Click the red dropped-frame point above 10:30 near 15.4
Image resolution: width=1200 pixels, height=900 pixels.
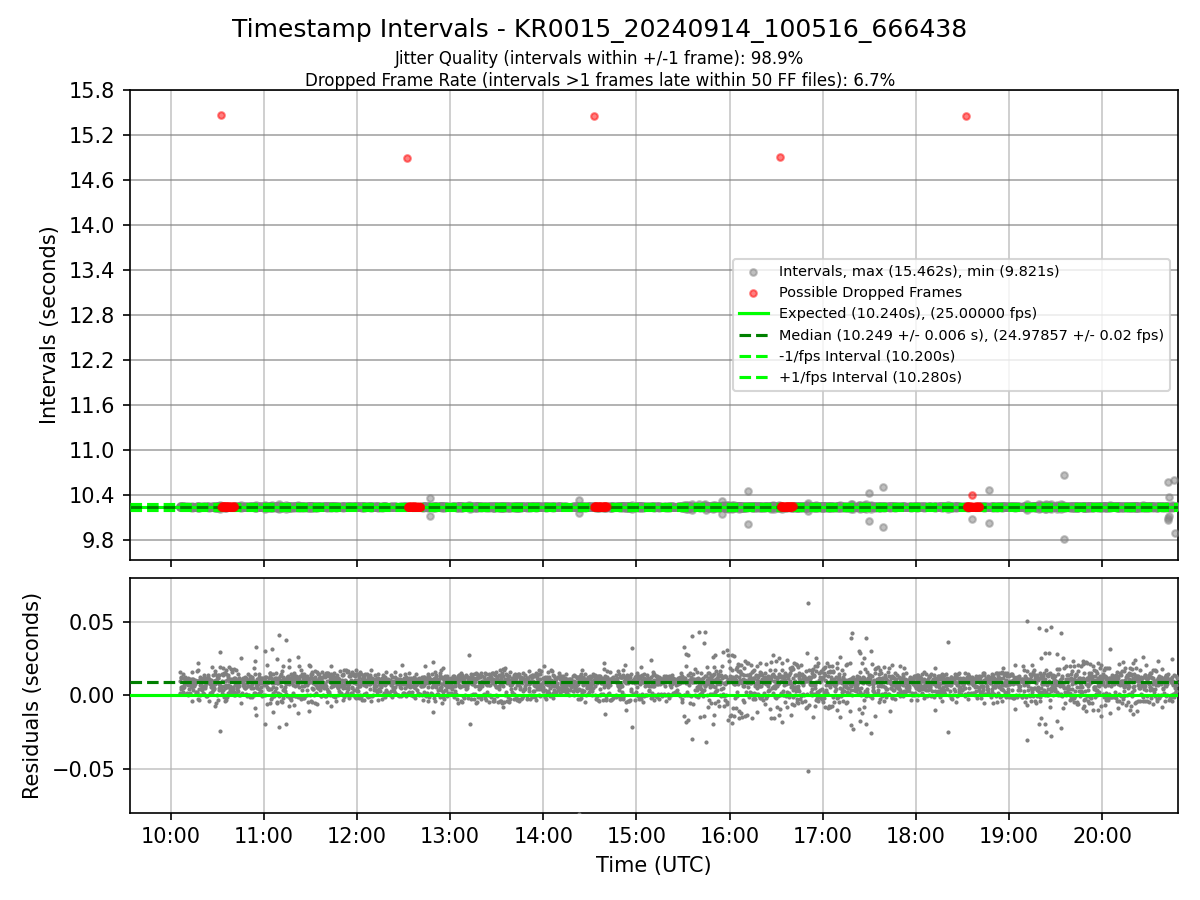221,115
